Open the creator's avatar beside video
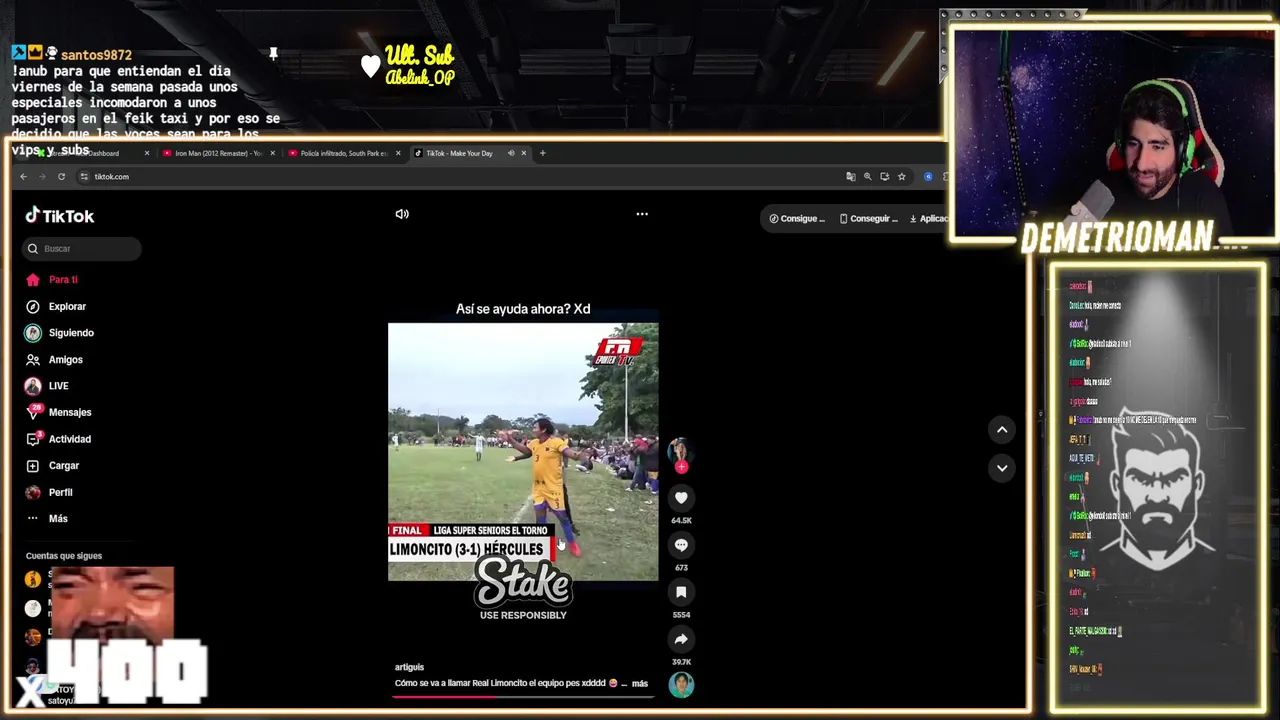Viewport: 1280px width, 720px height. click(679, 449)
